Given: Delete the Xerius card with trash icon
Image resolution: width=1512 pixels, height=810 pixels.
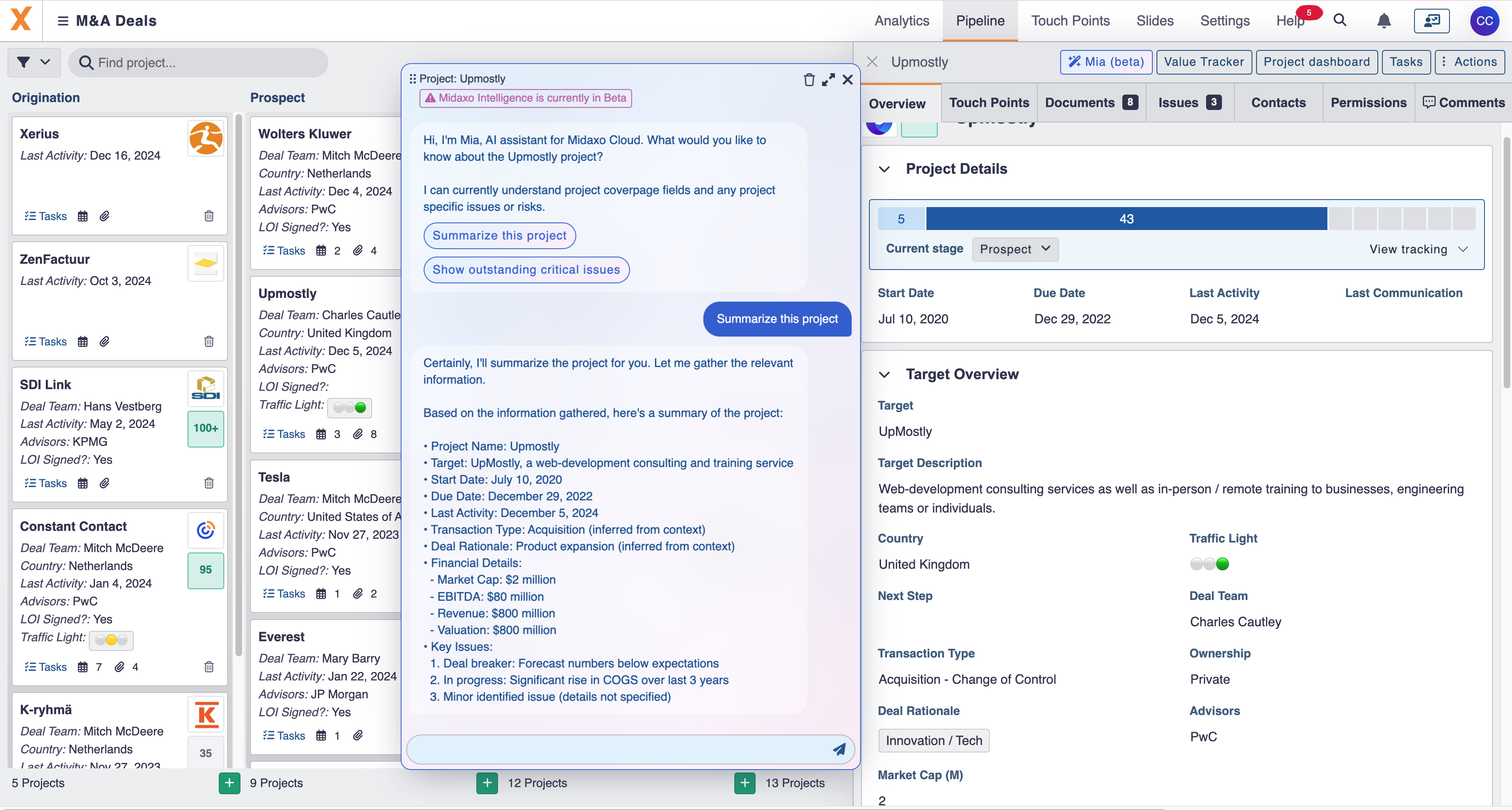Looking at the screenshot, I should click(x=209, y=216).
